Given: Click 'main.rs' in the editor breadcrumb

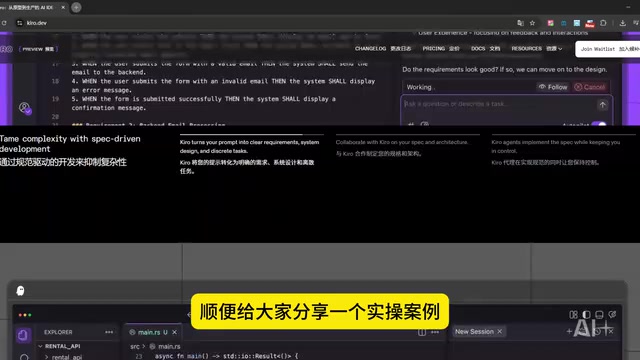Looking at the screenshot, I should pyautogui.click(x=169, y=346).
